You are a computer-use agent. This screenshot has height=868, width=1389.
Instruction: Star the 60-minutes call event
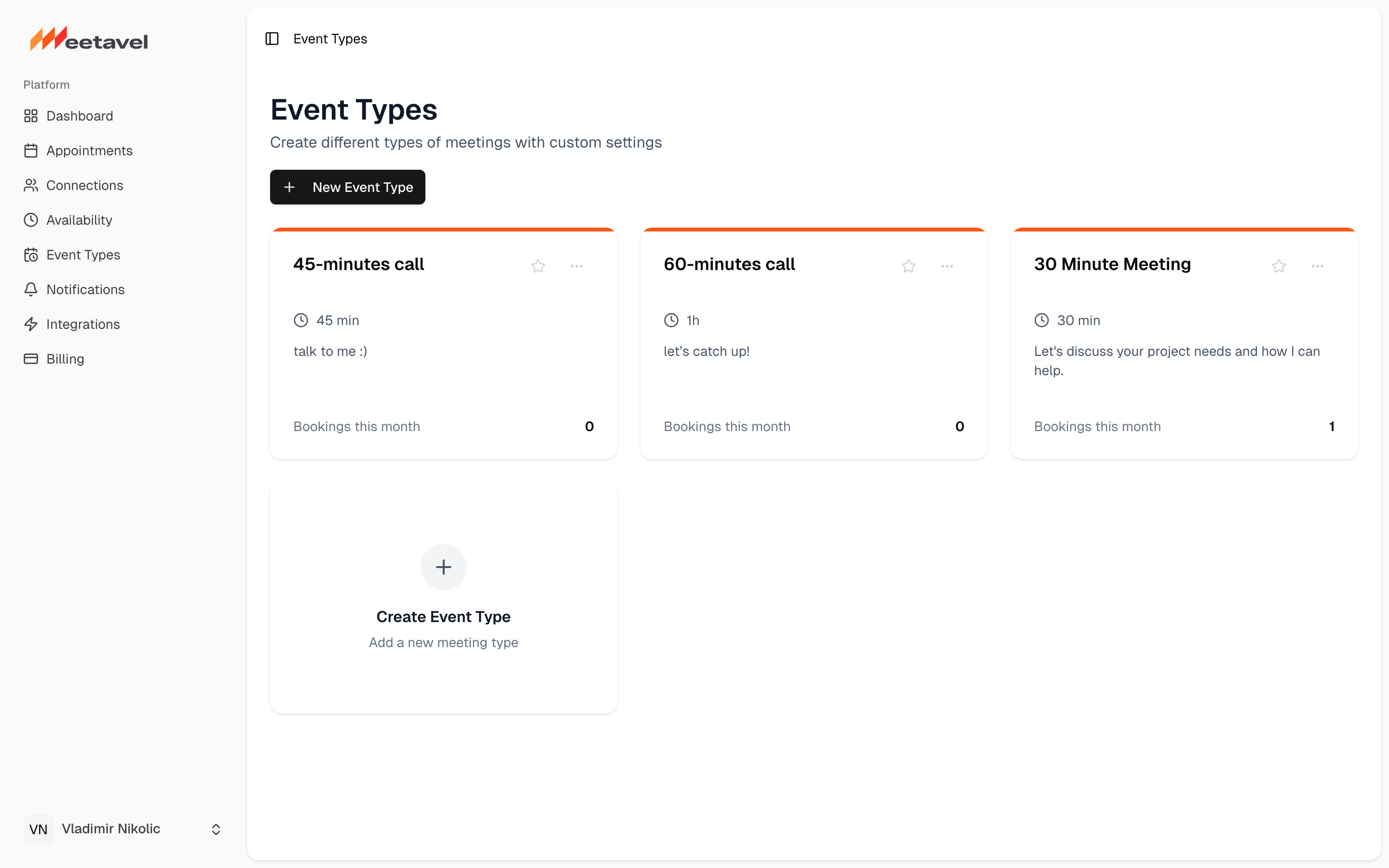point(908,265)
